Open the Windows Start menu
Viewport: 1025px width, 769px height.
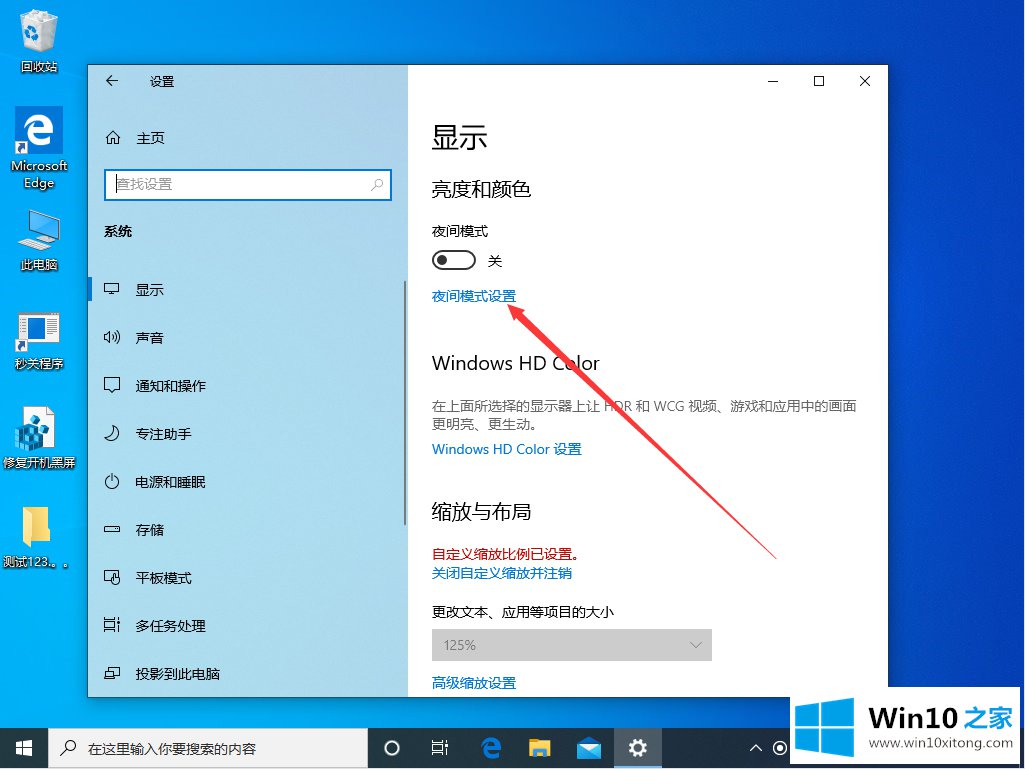pyautogui.click(x=24, y=747)
